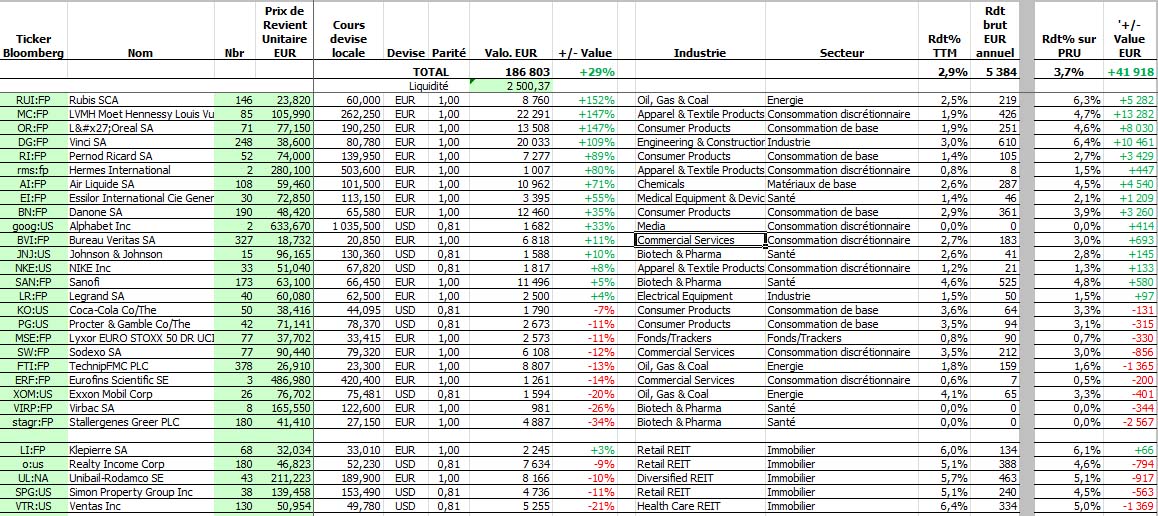Select the Diversified REIT cell
Screen dimensions: 1158x516
[x=700, y=478]
